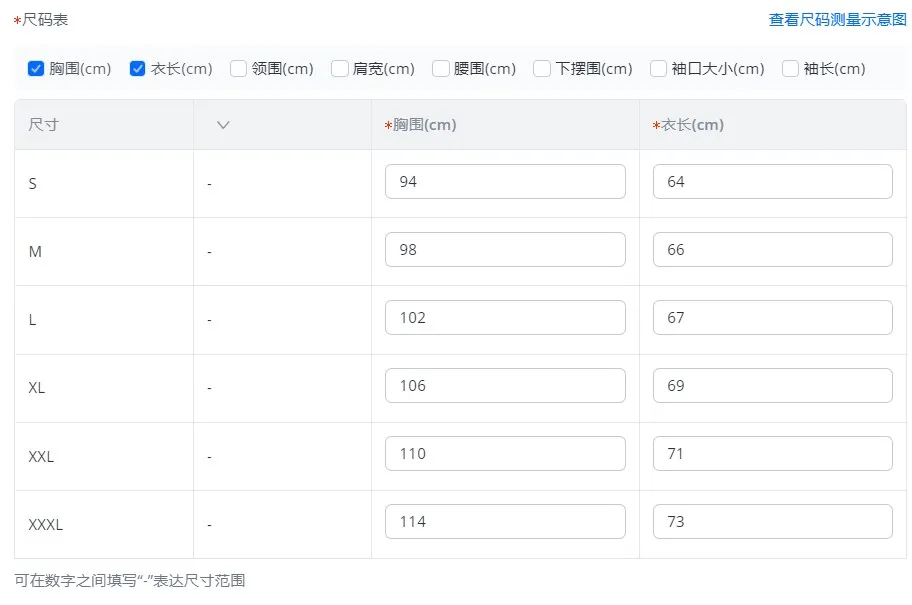Screen dimensions: 912x605
Task: Focus the 胸围 field for size M
Action: [505, 250]
